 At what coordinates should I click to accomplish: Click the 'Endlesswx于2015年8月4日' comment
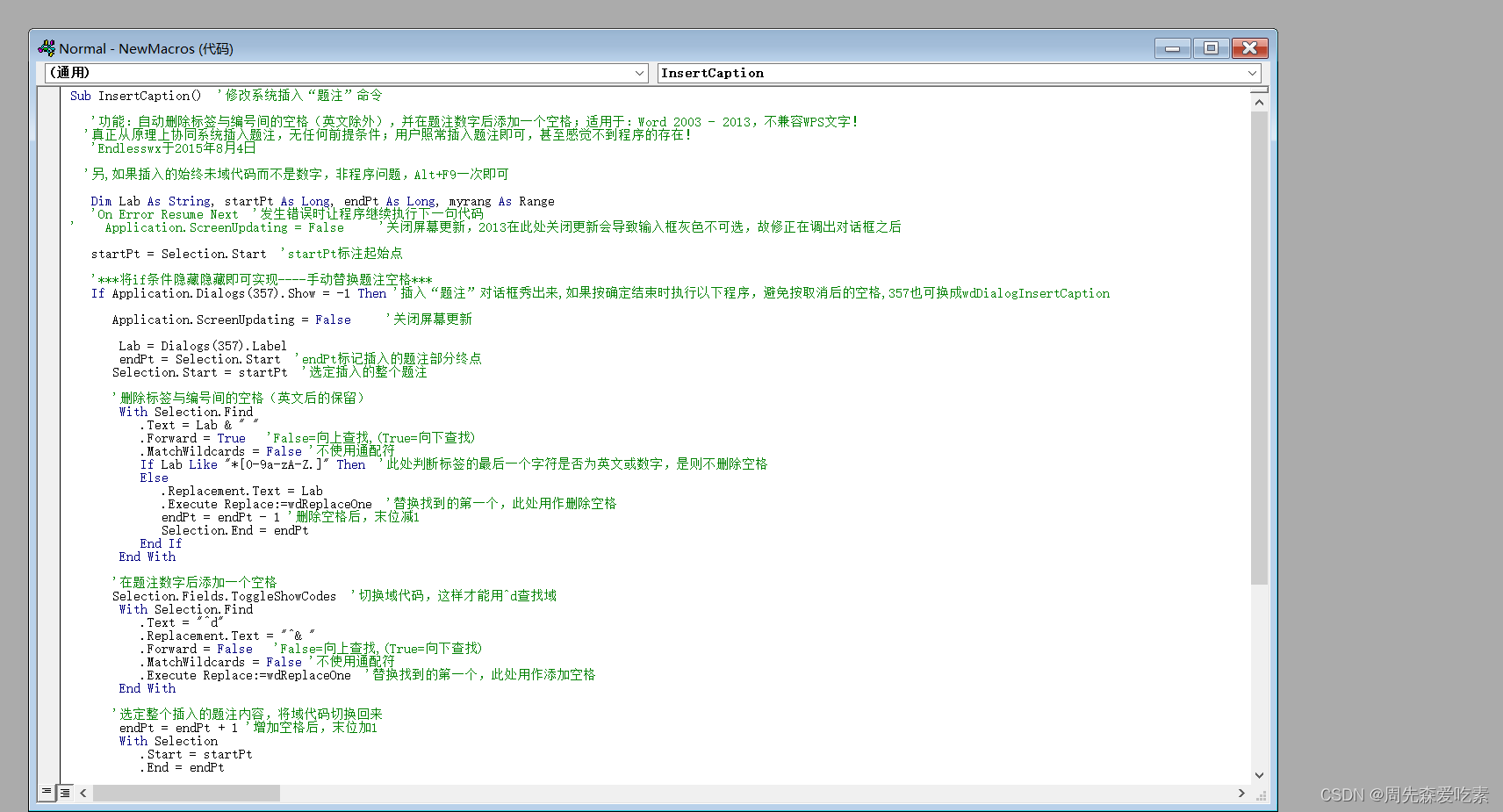tap(174, 148)
